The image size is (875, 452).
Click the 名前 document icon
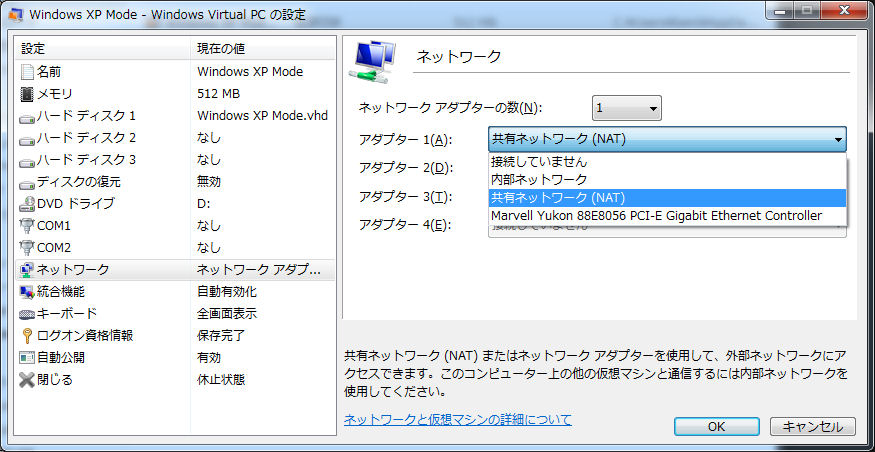click(x=27, y=72)
